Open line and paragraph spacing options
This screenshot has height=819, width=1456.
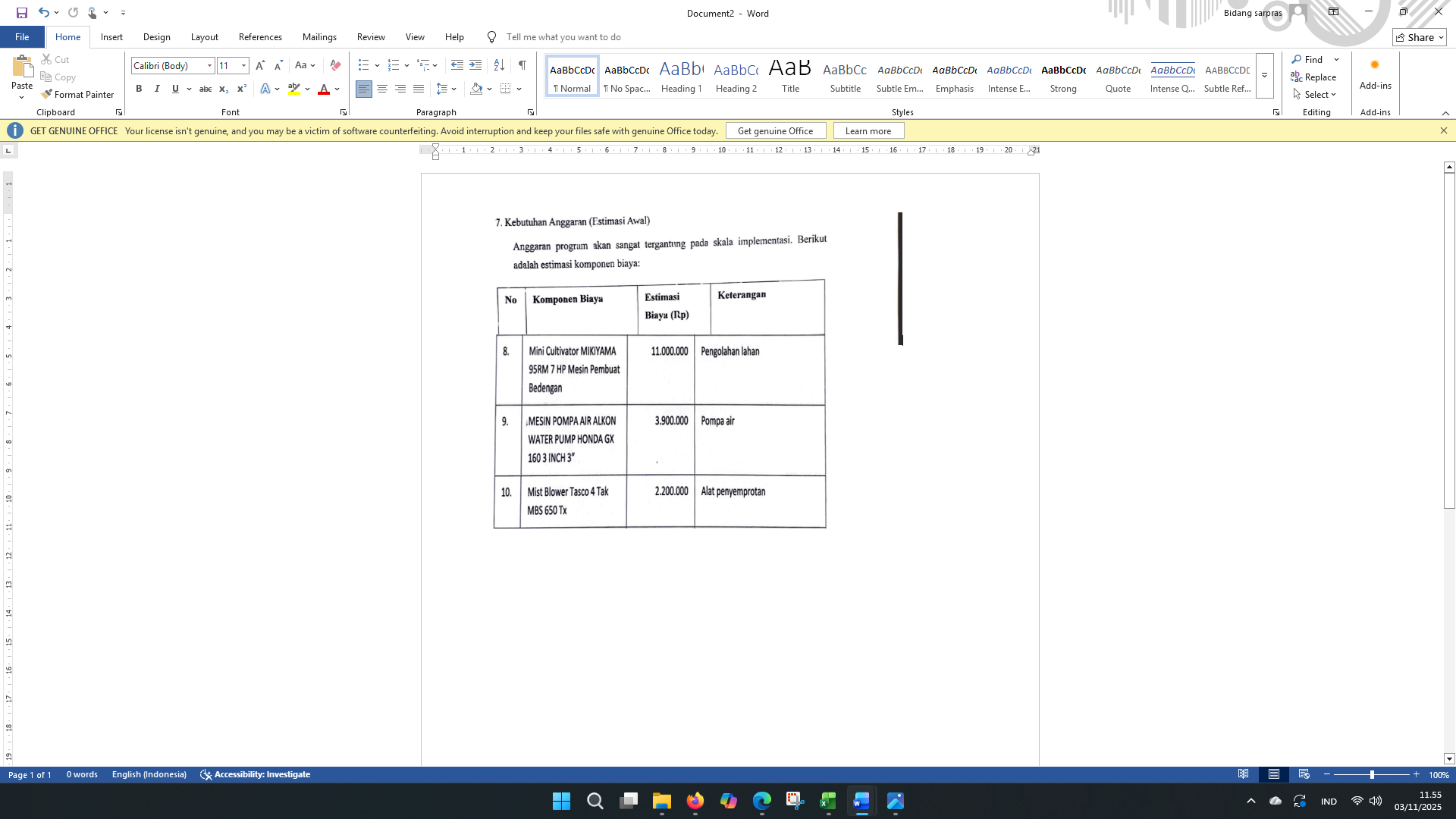click(x=446, y=89)
